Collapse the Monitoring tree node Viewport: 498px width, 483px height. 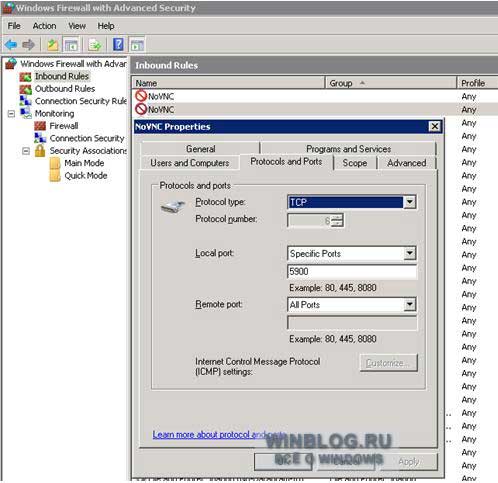(11, 114)
